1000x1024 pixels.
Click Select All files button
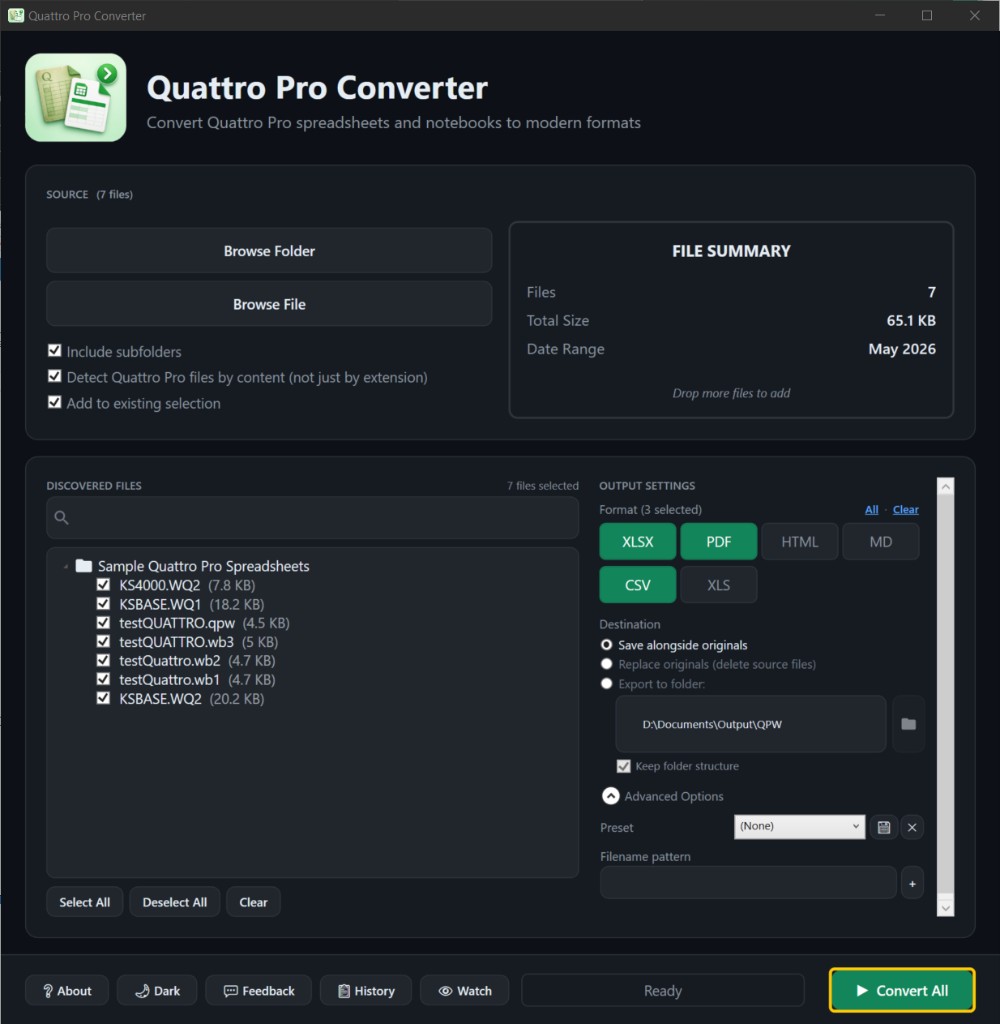[x=85, y=902]
